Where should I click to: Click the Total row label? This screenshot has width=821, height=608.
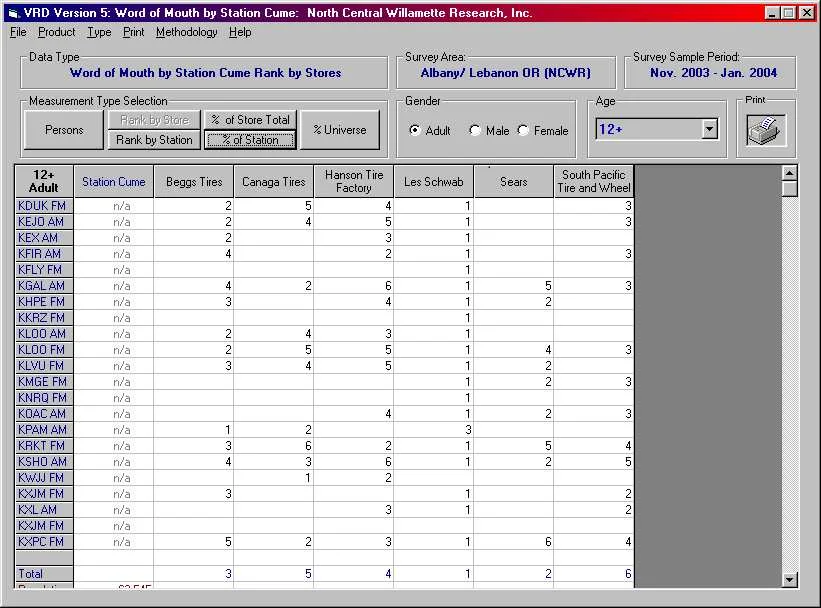click(x=44, y=573)
